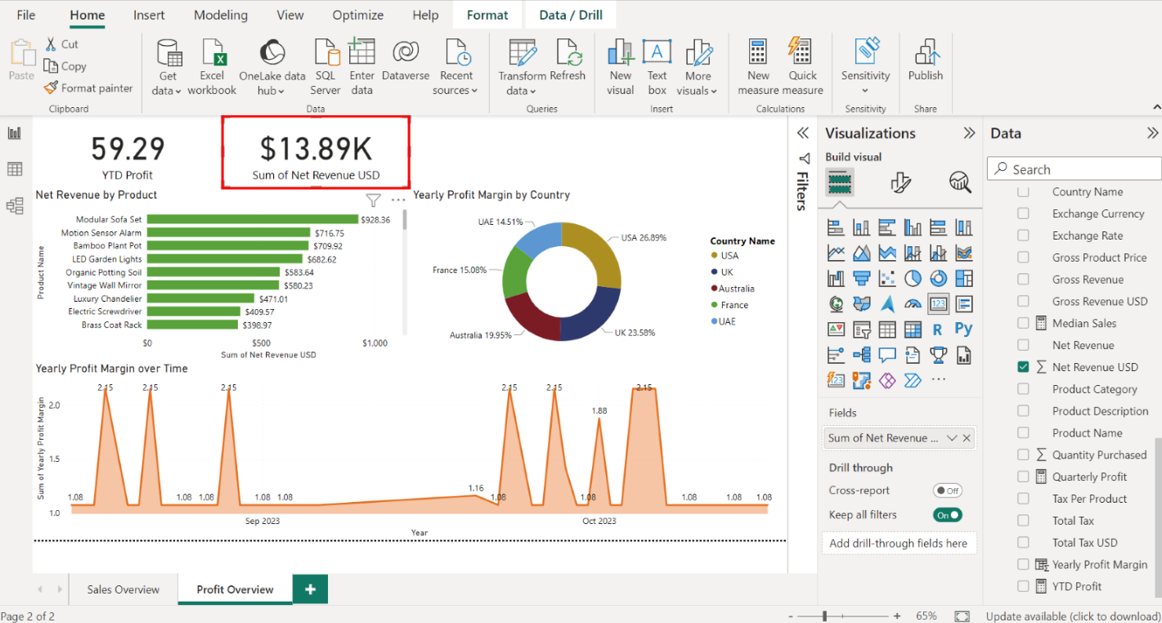Open the Format visual brush icon

pyautogui.click(x=900, y=182)
